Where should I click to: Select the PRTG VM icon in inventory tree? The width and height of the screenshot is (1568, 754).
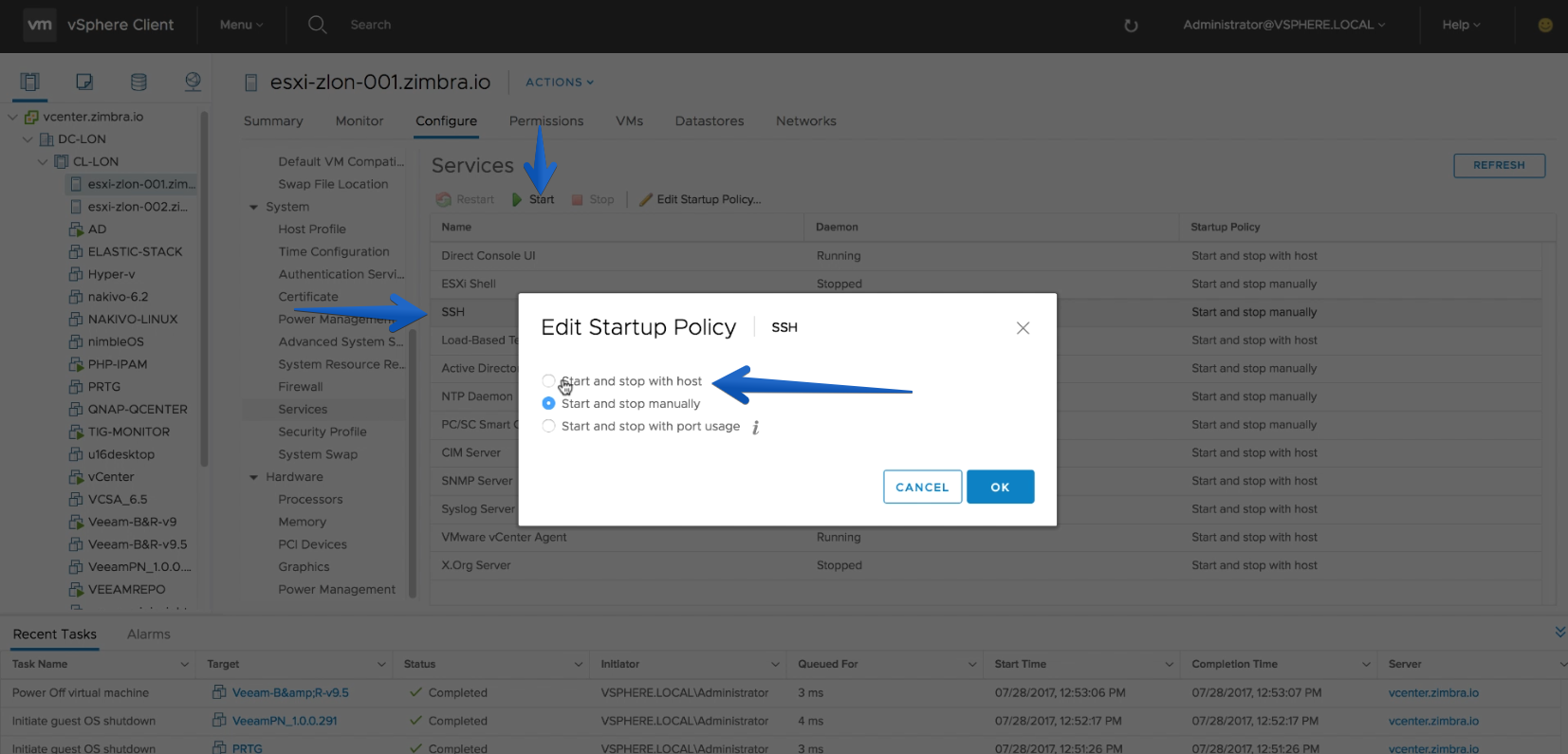[76, 387]
